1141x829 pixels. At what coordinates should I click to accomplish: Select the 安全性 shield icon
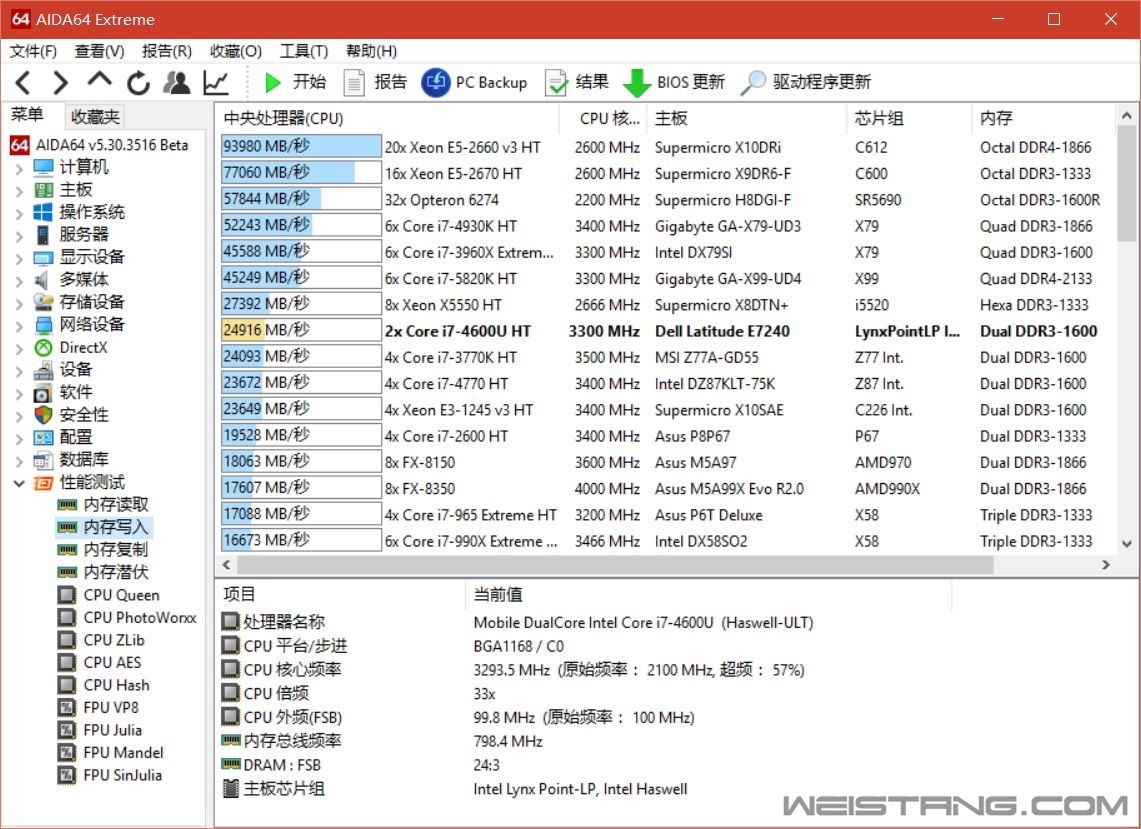[x=44, y=415]
